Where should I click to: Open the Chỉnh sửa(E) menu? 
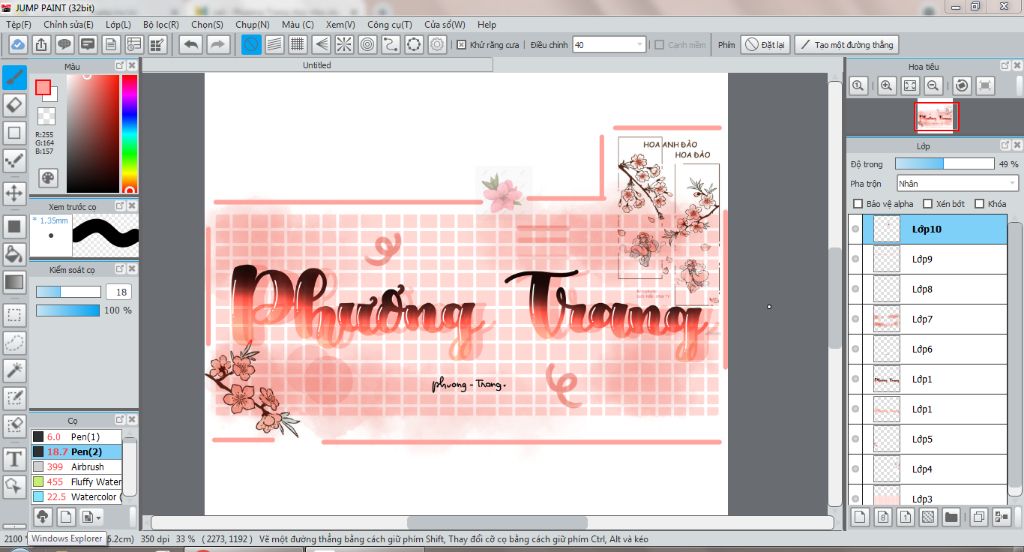68,24
